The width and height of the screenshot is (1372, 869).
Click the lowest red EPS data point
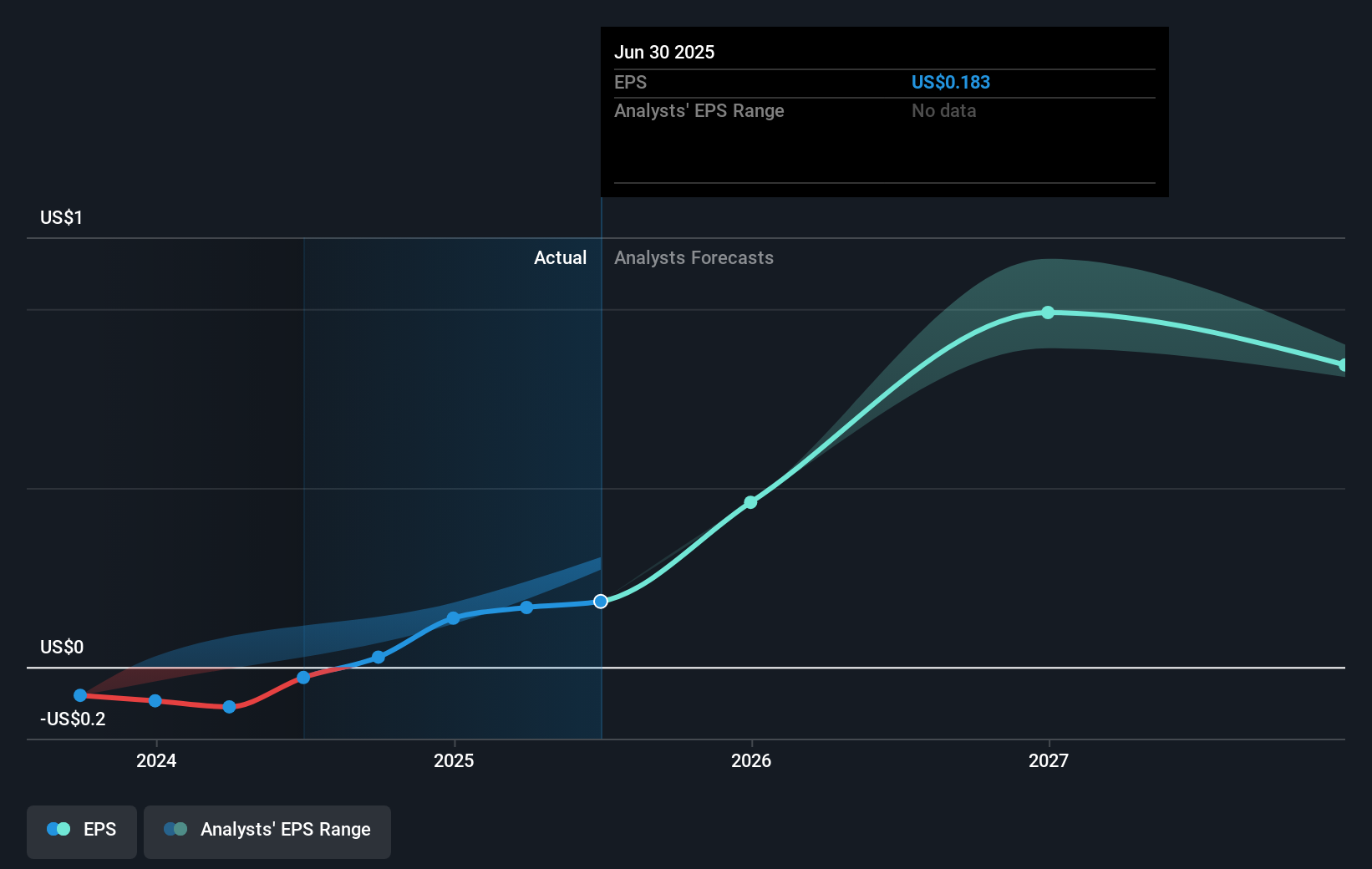229,707
